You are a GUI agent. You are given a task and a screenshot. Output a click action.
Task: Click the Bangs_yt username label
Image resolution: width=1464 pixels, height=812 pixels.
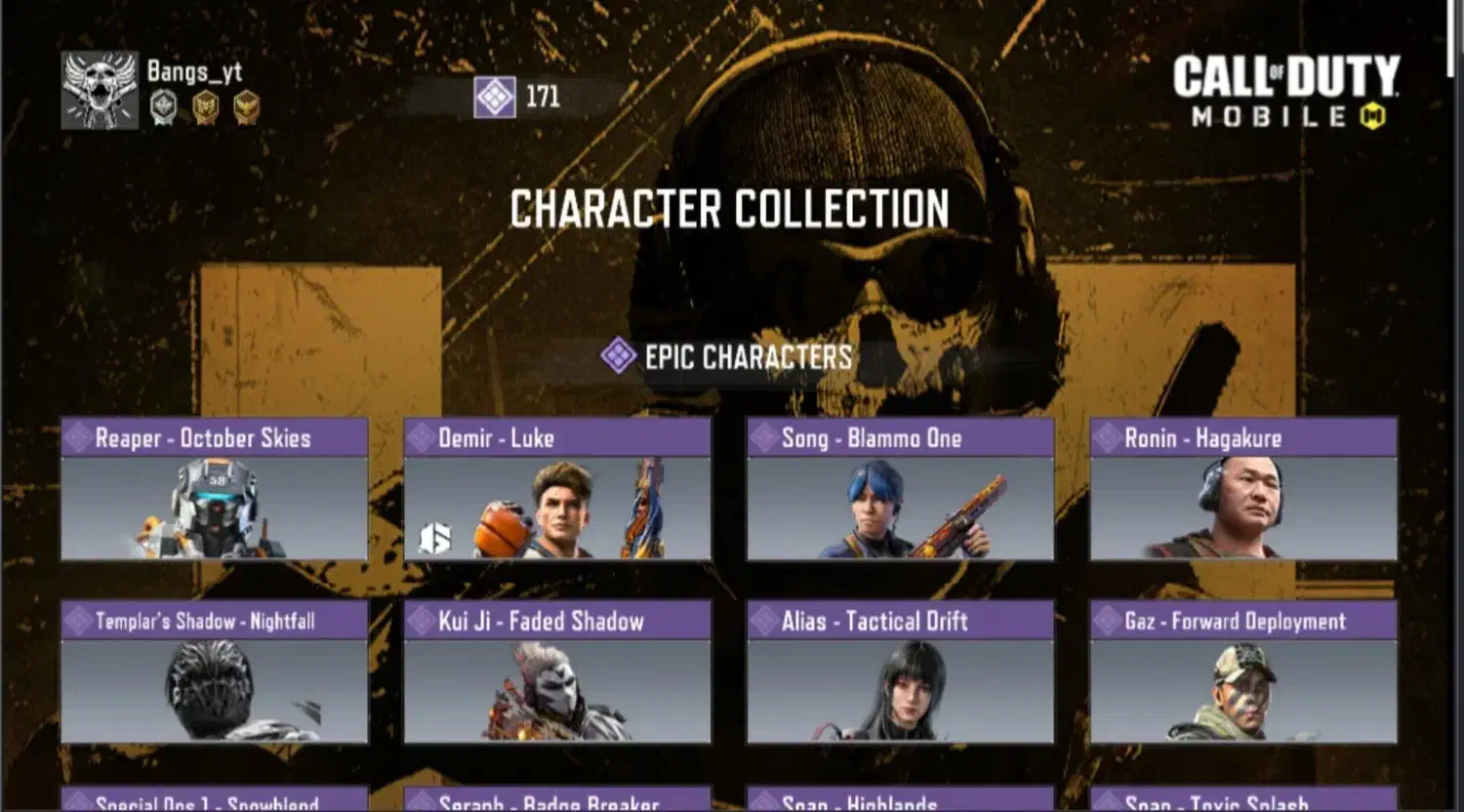click(x=194, y=71)
